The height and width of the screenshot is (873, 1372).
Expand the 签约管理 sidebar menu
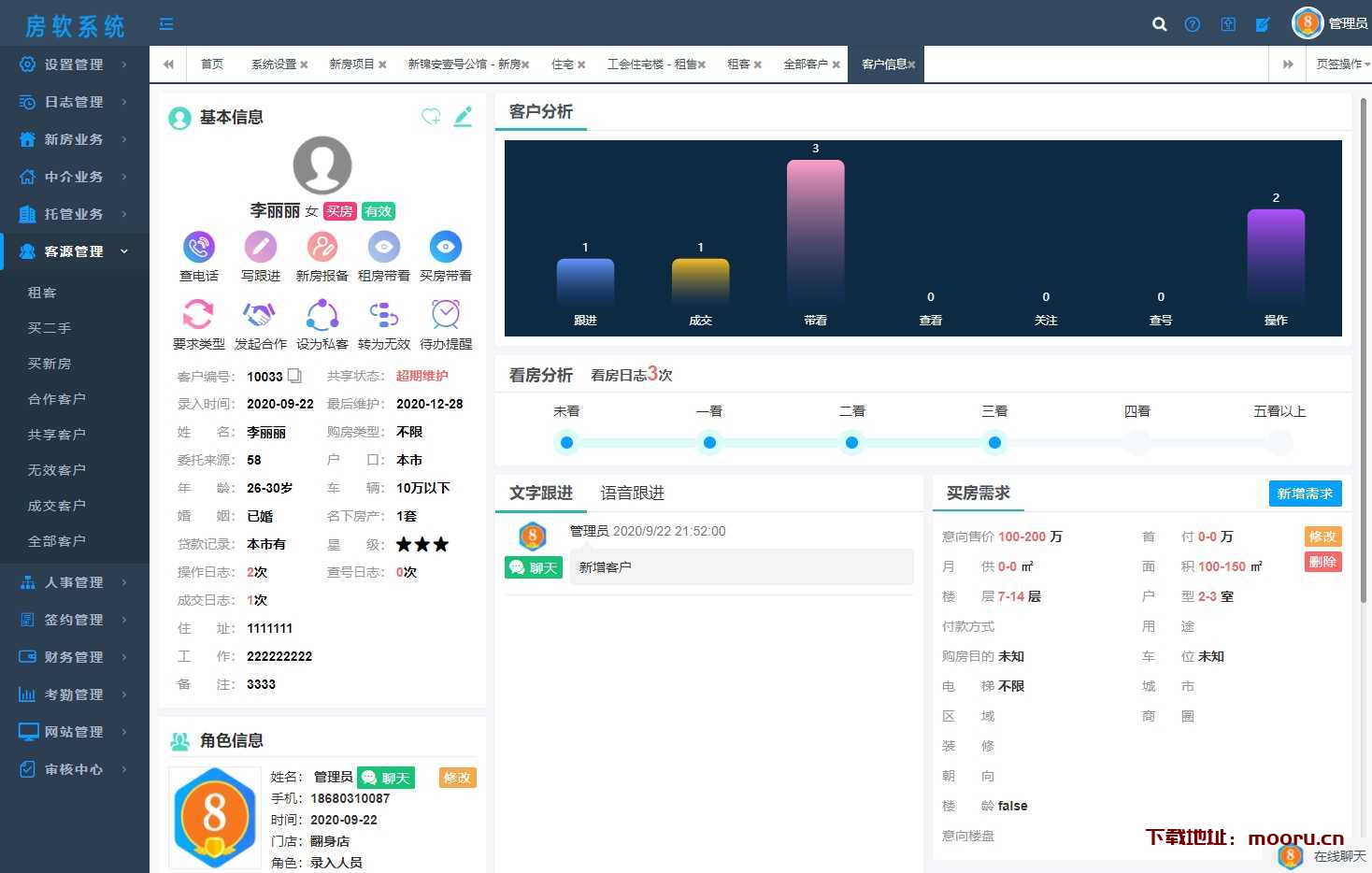pyautogui.click(x=75, y=620)
